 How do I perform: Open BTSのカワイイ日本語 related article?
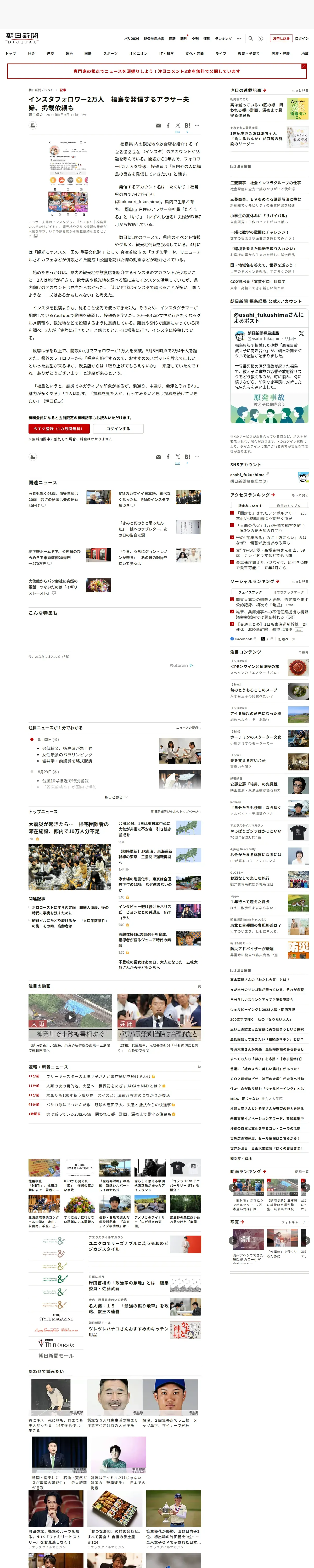point(144,499)
